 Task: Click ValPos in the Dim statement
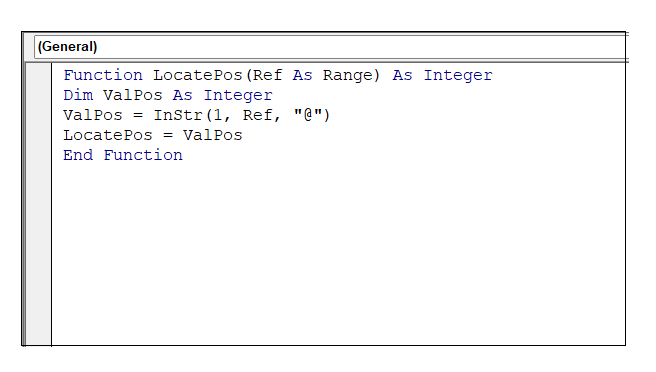133,95
